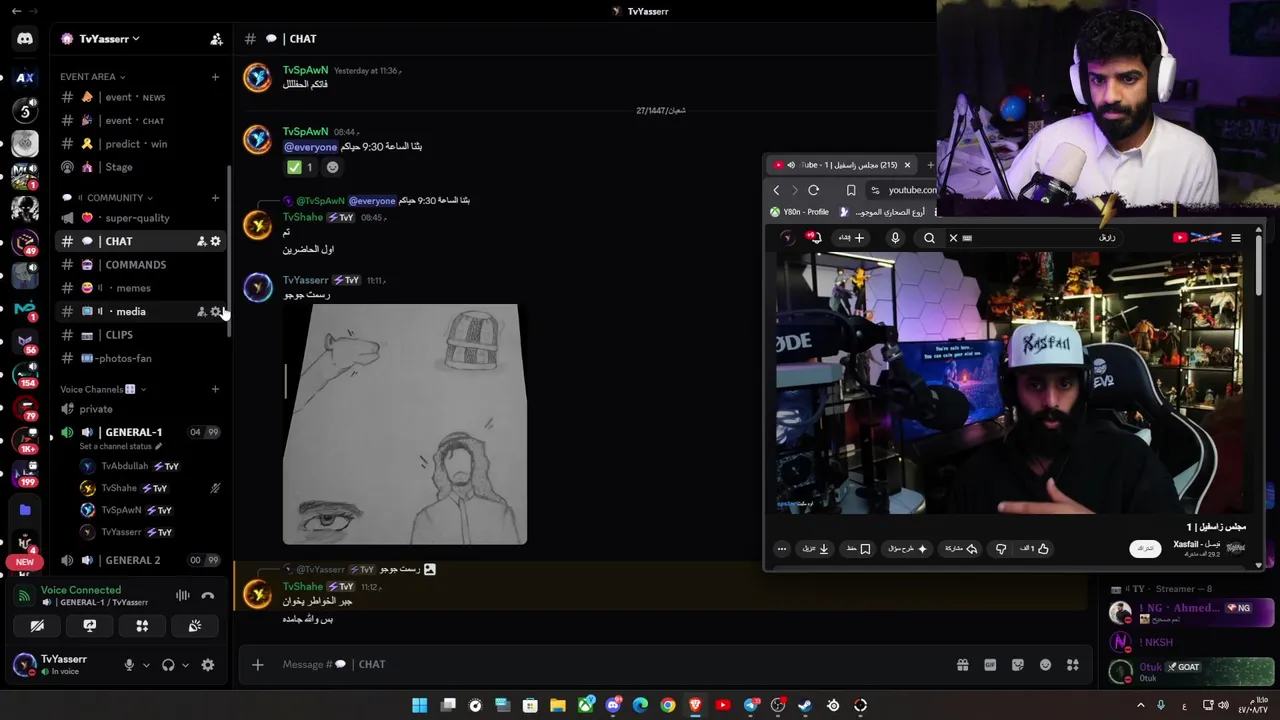The width and height of the screenshot is (1280, 720).
Task: Clear the YouTube search box
Action: (953, 238)
